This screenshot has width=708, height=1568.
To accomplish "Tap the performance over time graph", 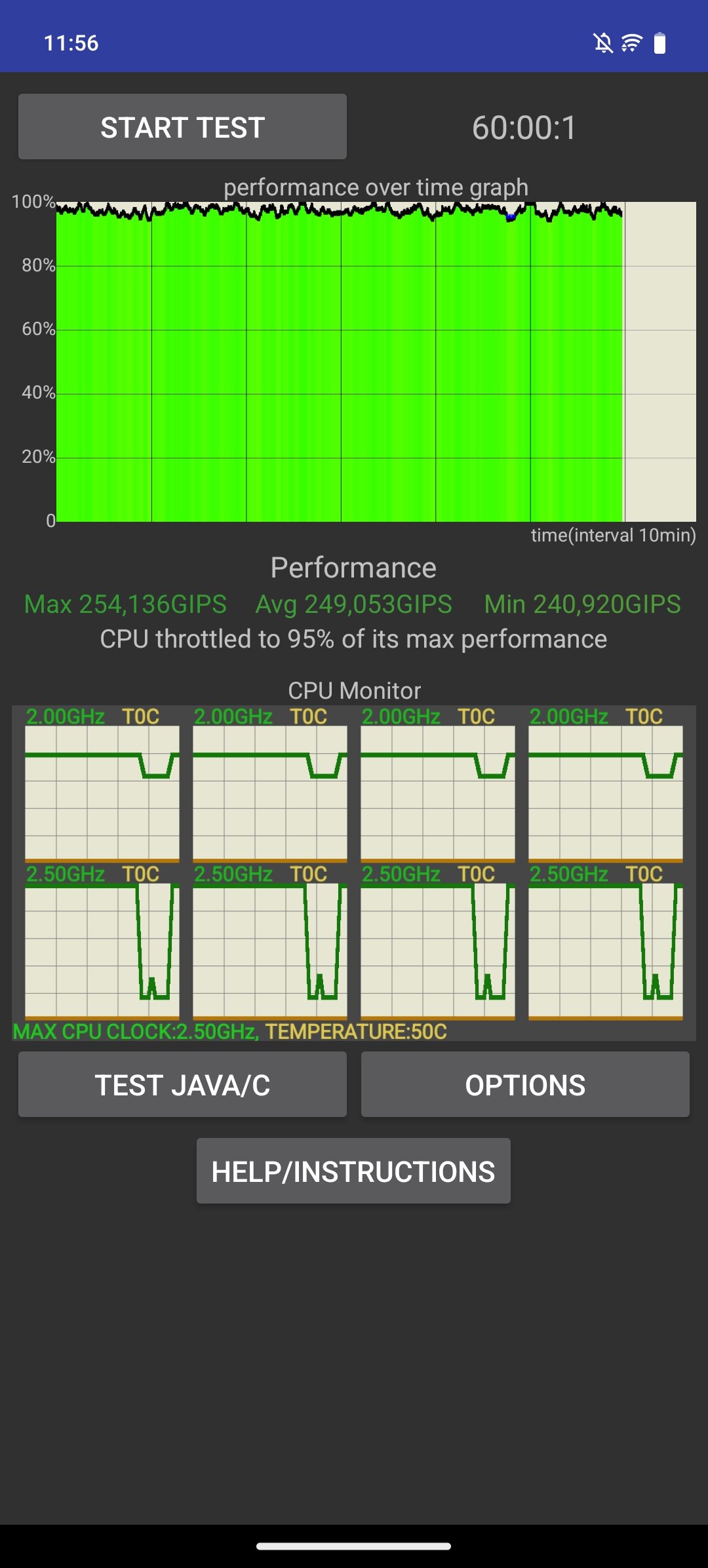I will click(376, 362).
